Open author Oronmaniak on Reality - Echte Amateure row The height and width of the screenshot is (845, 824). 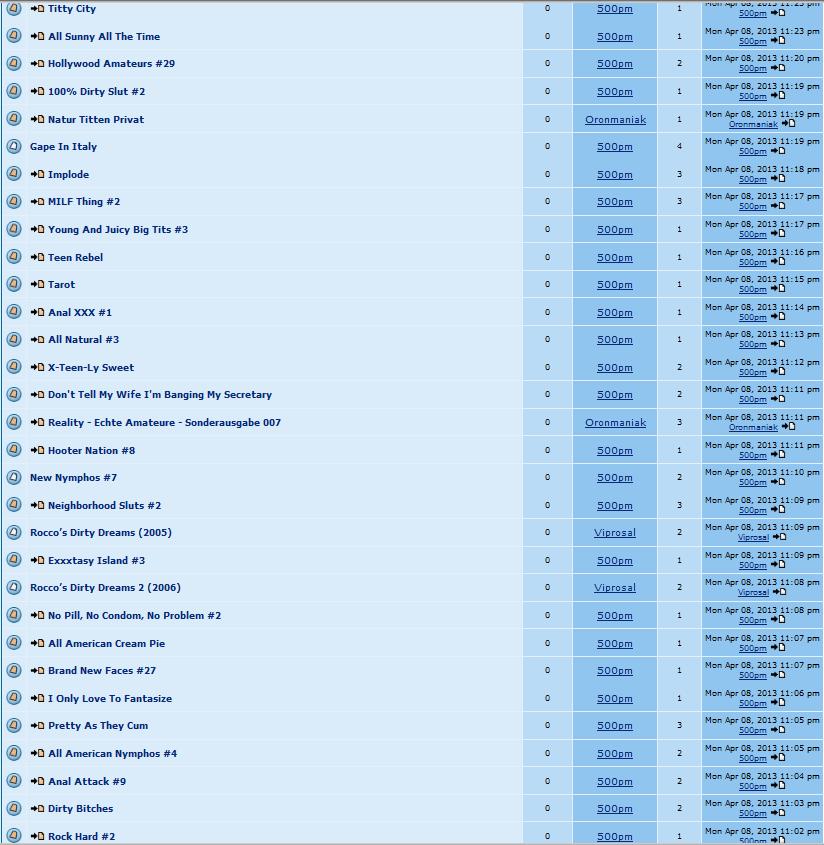pos(615,422)
